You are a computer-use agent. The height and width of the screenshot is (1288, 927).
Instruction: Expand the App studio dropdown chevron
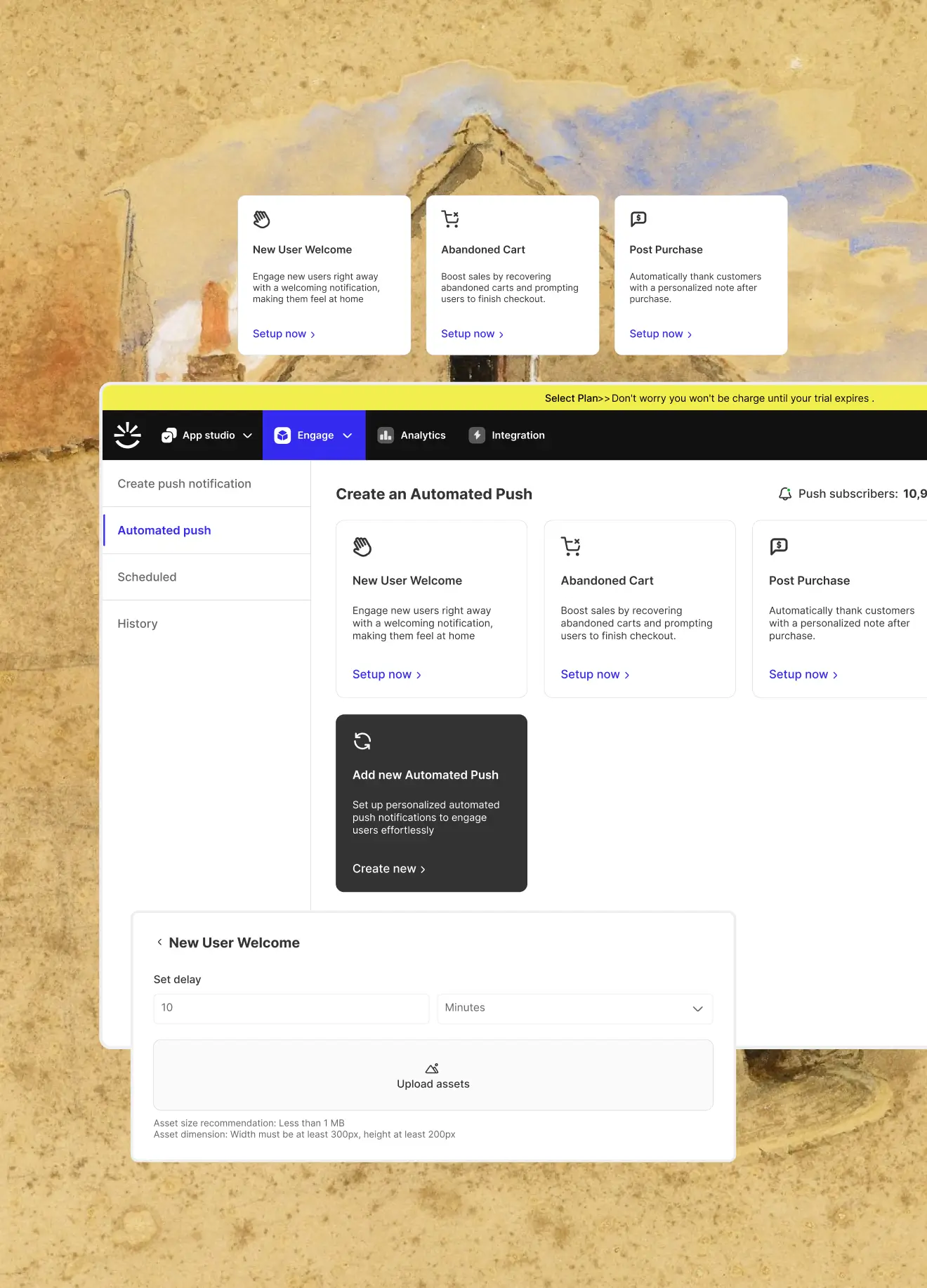click(x=247, y=435)
